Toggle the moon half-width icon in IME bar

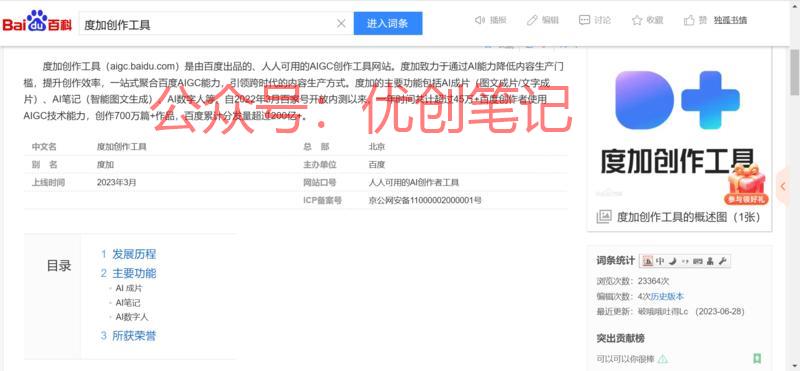pyautogui.click(x=673, y=261)
